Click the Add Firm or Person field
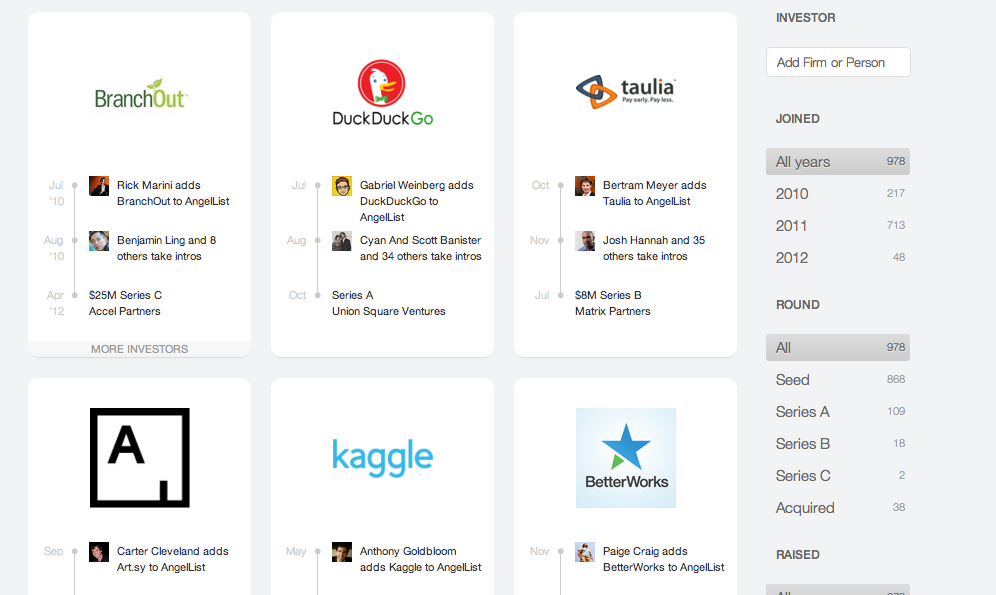996x595 pixels. point(838,62)
